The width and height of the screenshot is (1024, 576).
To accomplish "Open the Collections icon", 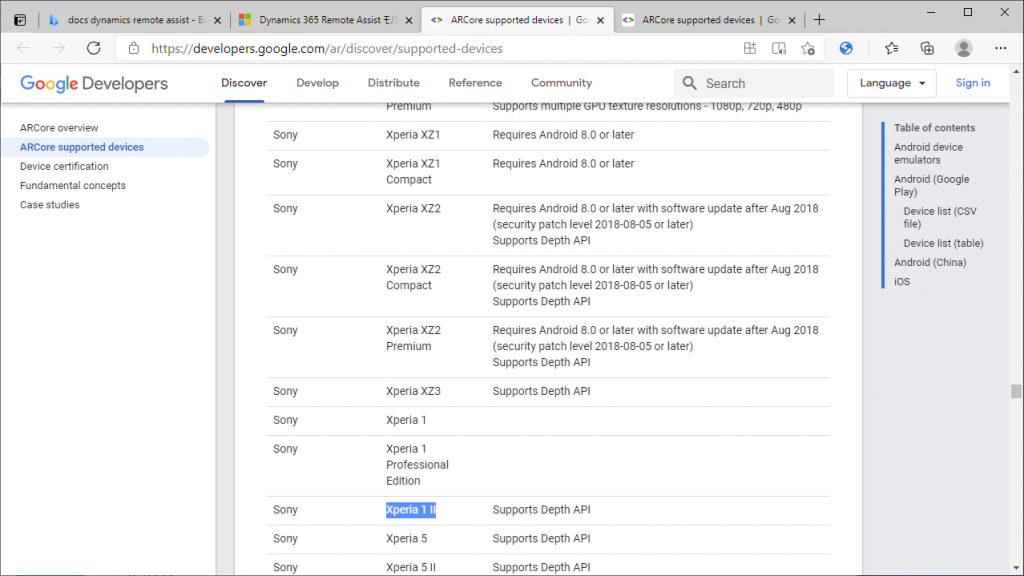I will [927, 48].
